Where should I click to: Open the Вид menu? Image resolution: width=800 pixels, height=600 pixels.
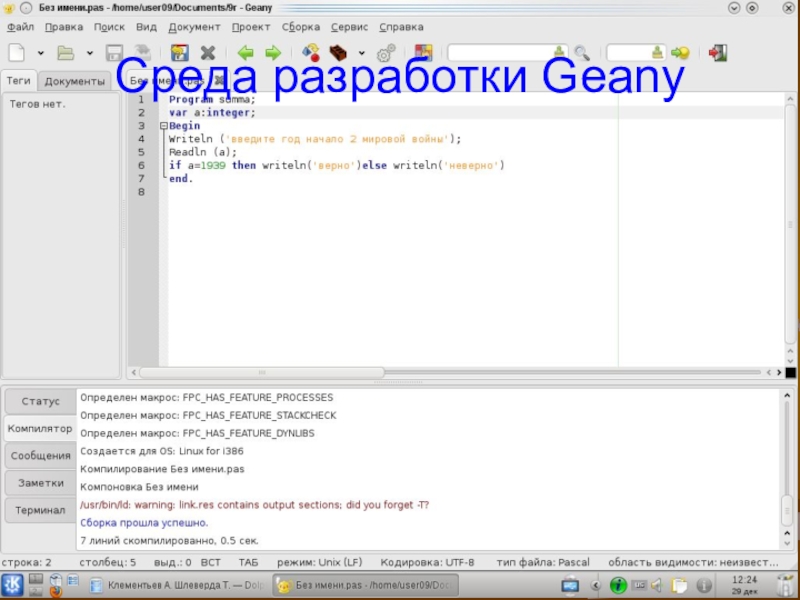(146, 27)
